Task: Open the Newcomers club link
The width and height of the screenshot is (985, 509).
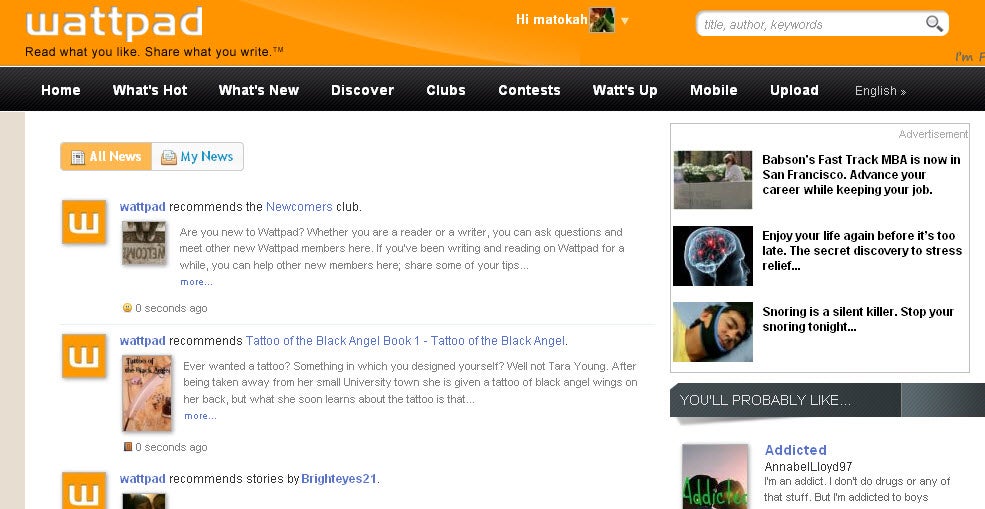Action: [x=299, y=207]
